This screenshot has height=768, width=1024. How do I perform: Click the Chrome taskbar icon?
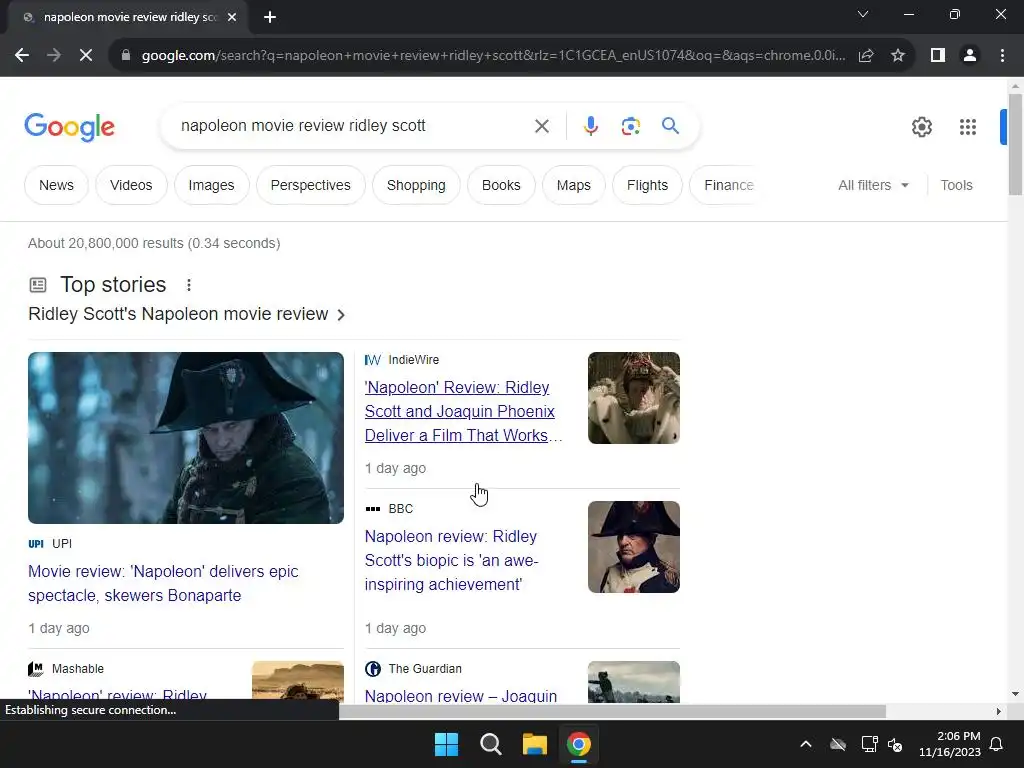[x=579, y=744]
